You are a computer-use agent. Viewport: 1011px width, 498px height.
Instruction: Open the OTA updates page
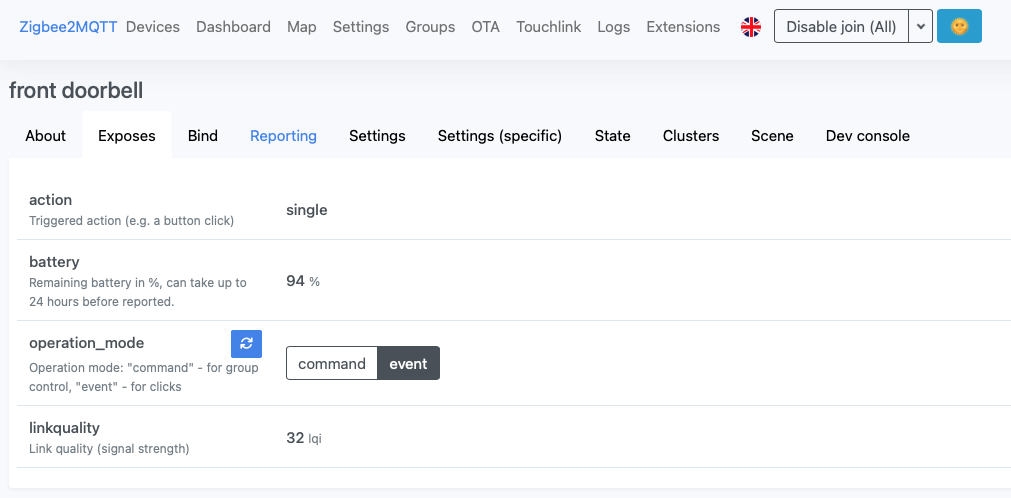[x=485, y=27]
